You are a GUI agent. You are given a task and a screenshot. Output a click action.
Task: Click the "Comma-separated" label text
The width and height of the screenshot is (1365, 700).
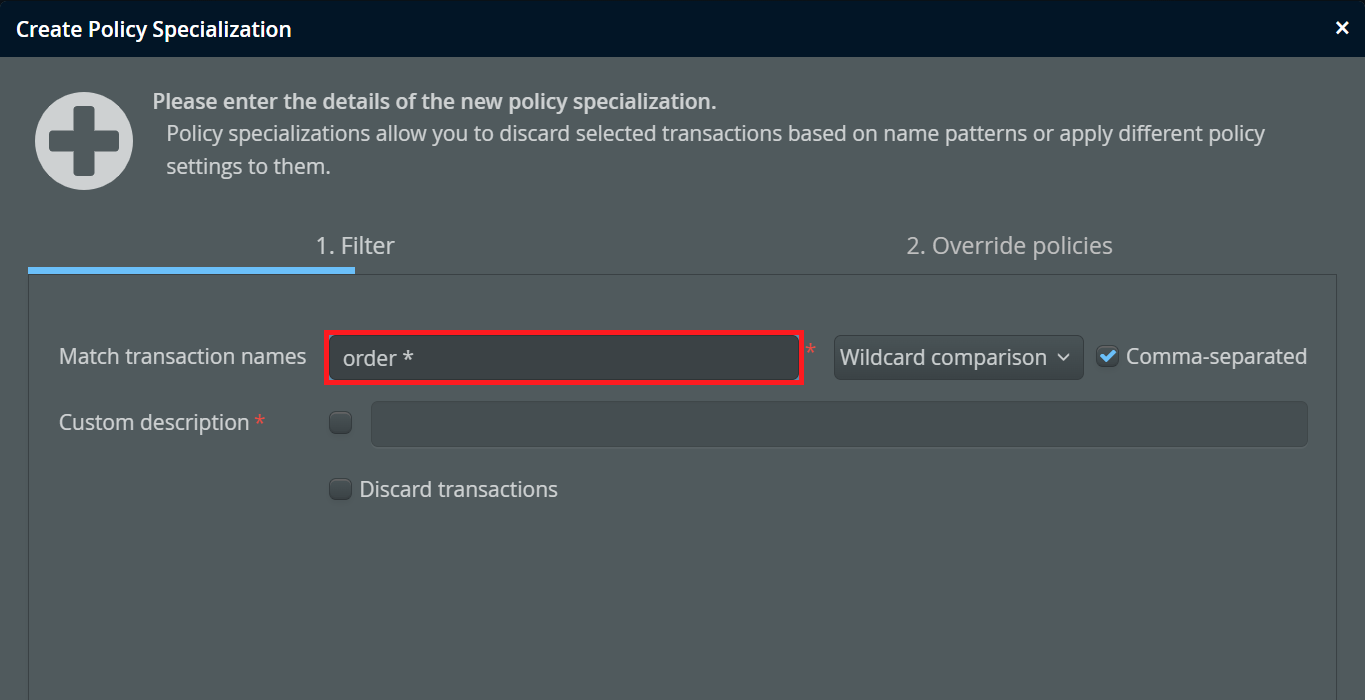1216,357
